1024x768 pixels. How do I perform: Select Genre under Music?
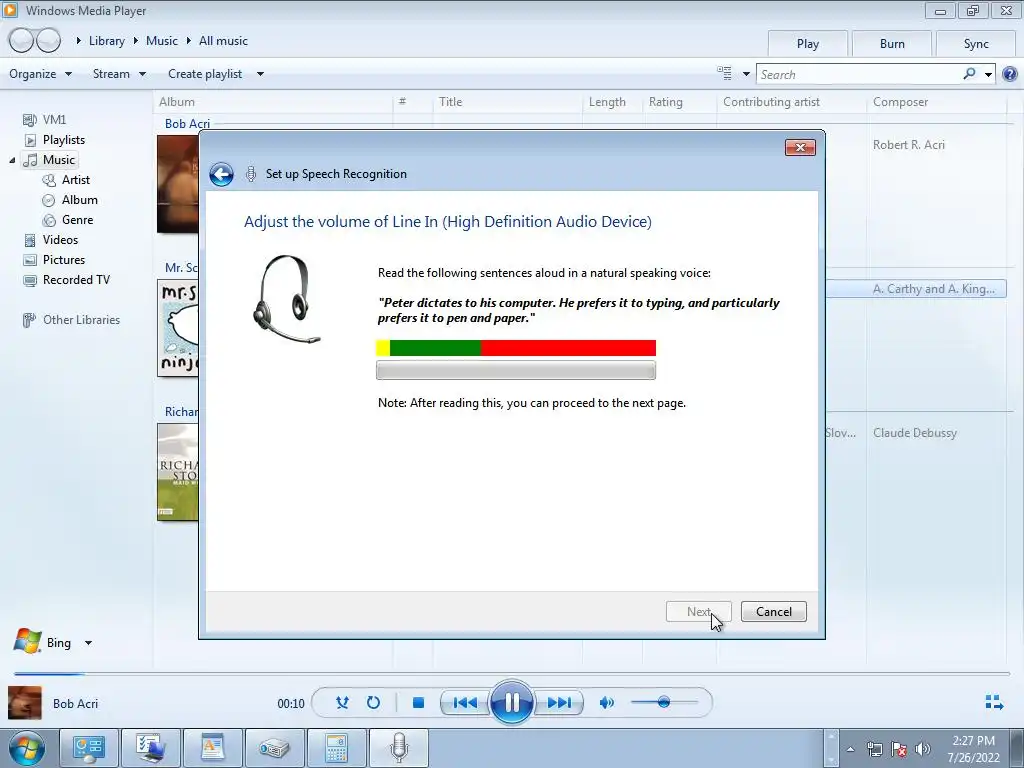point(77,220)
